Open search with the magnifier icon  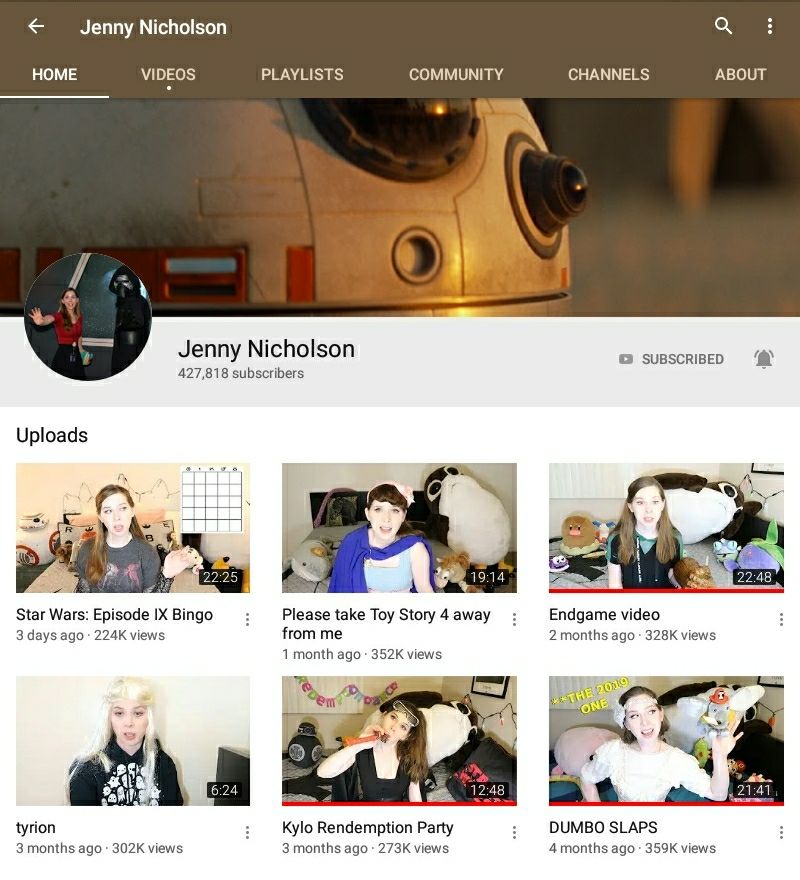(x=723, y=26)
